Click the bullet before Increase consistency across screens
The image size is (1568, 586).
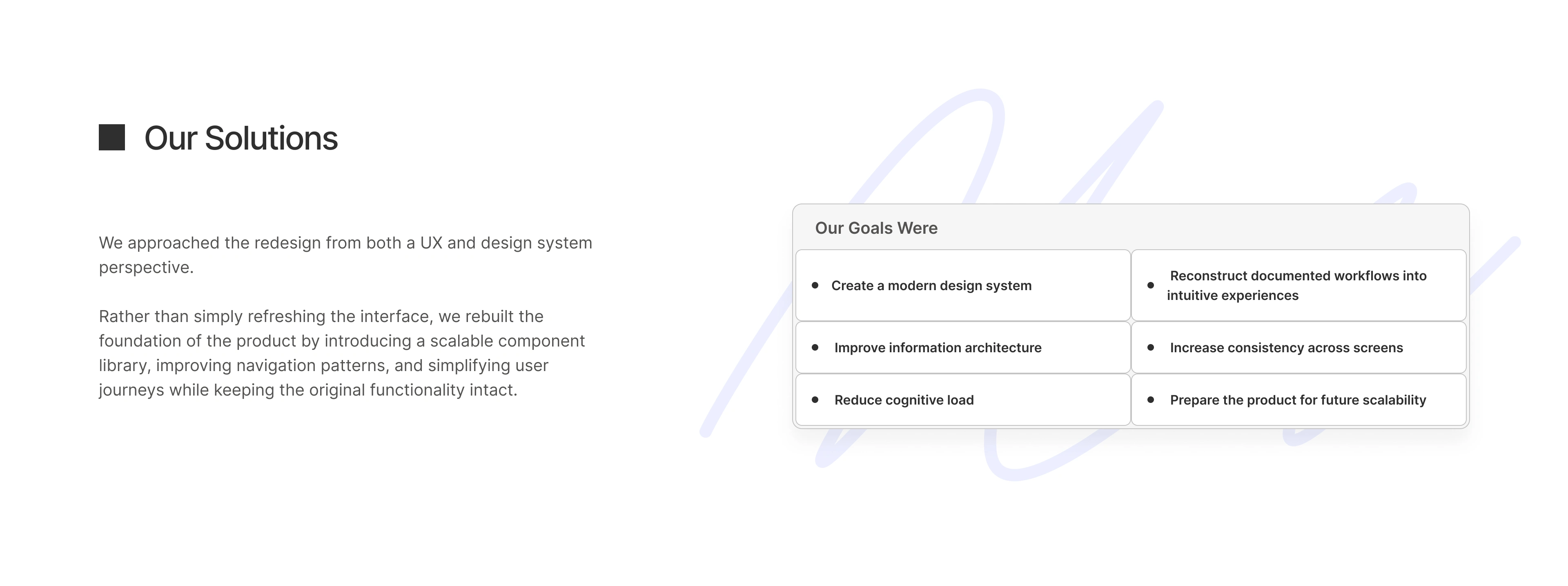click(1150, 347)
